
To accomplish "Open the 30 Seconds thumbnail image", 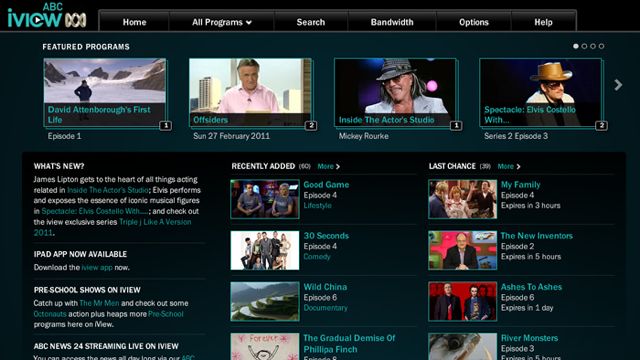I will tap(265, 250).
